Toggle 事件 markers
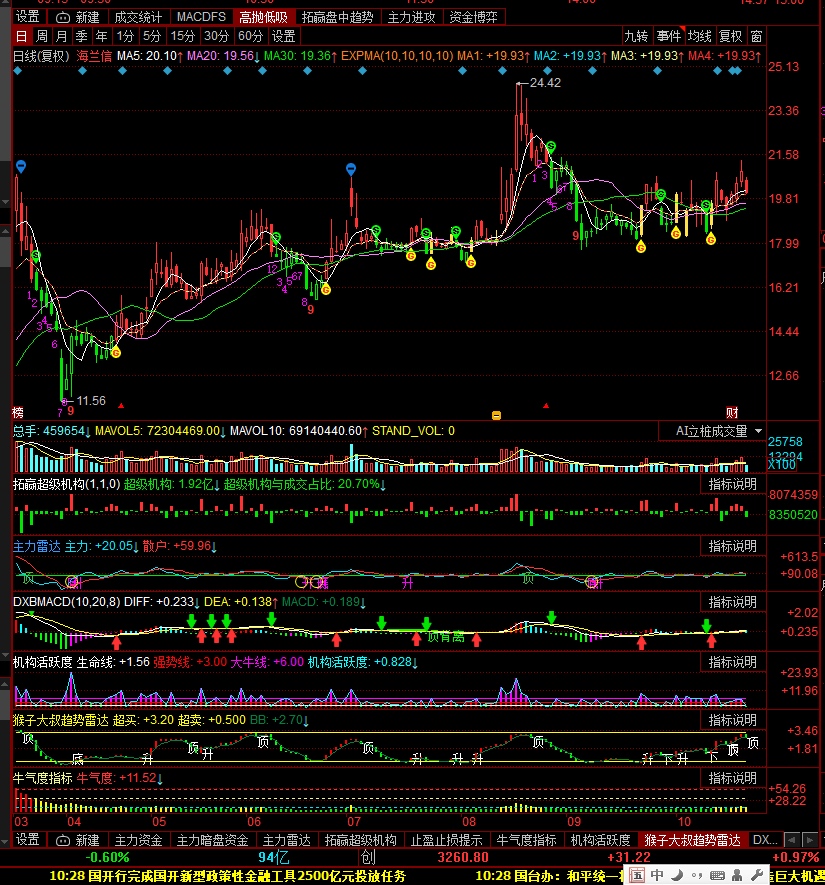This screenshot has height=885, width=825. tap(669, 37)
